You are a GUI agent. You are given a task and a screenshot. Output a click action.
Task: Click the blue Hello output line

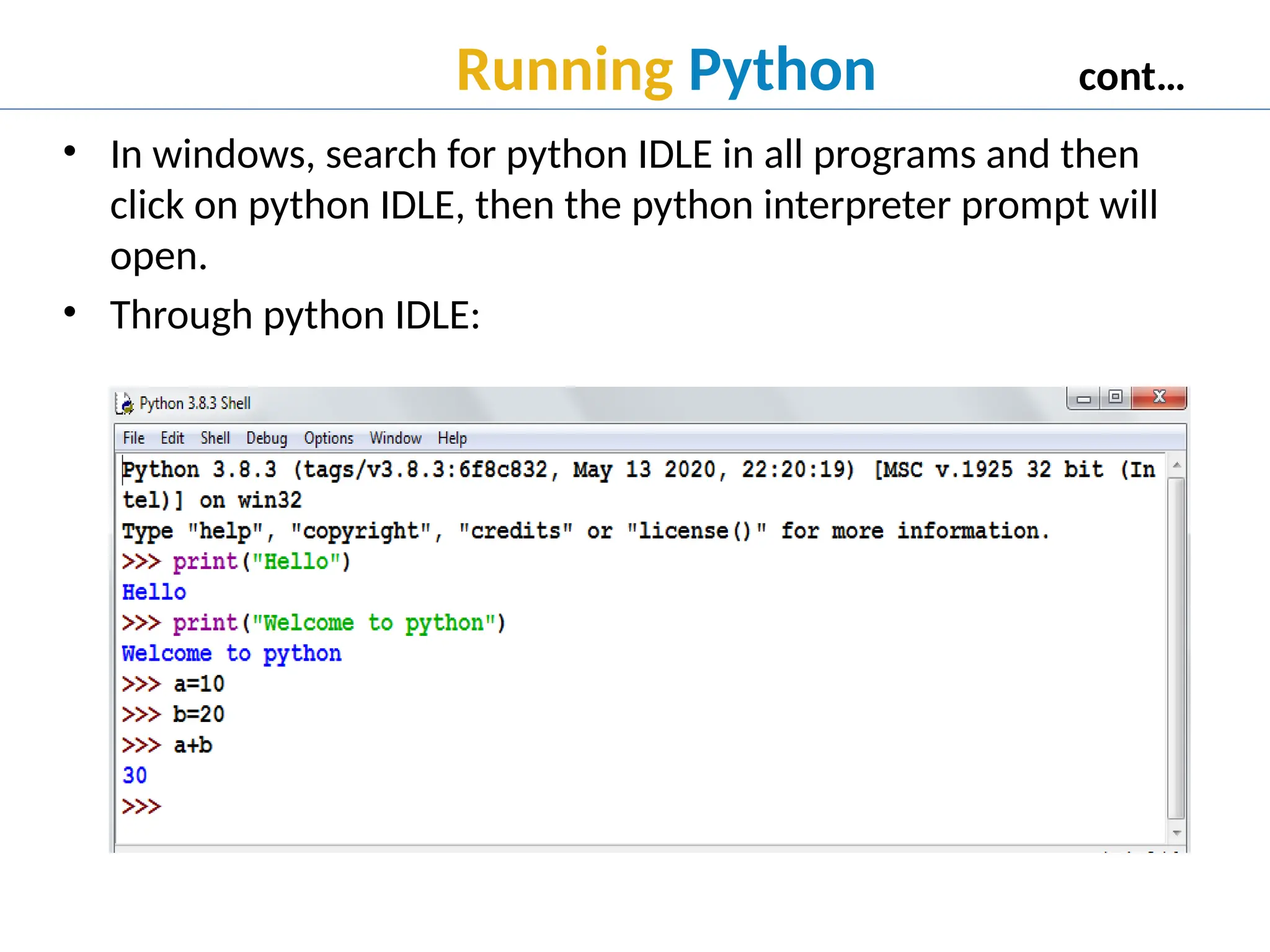(x=154, y=592)
